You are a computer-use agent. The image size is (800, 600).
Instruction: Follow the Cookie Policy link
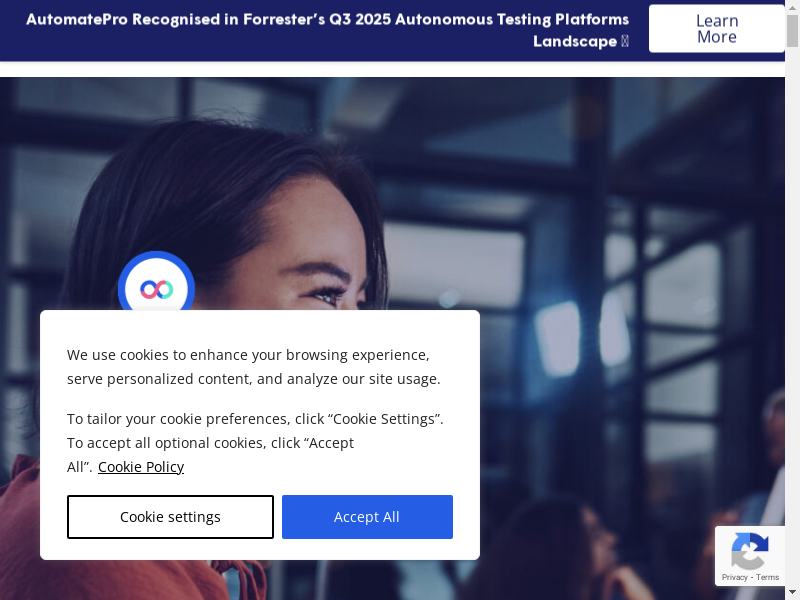click(x=141, y=467)
